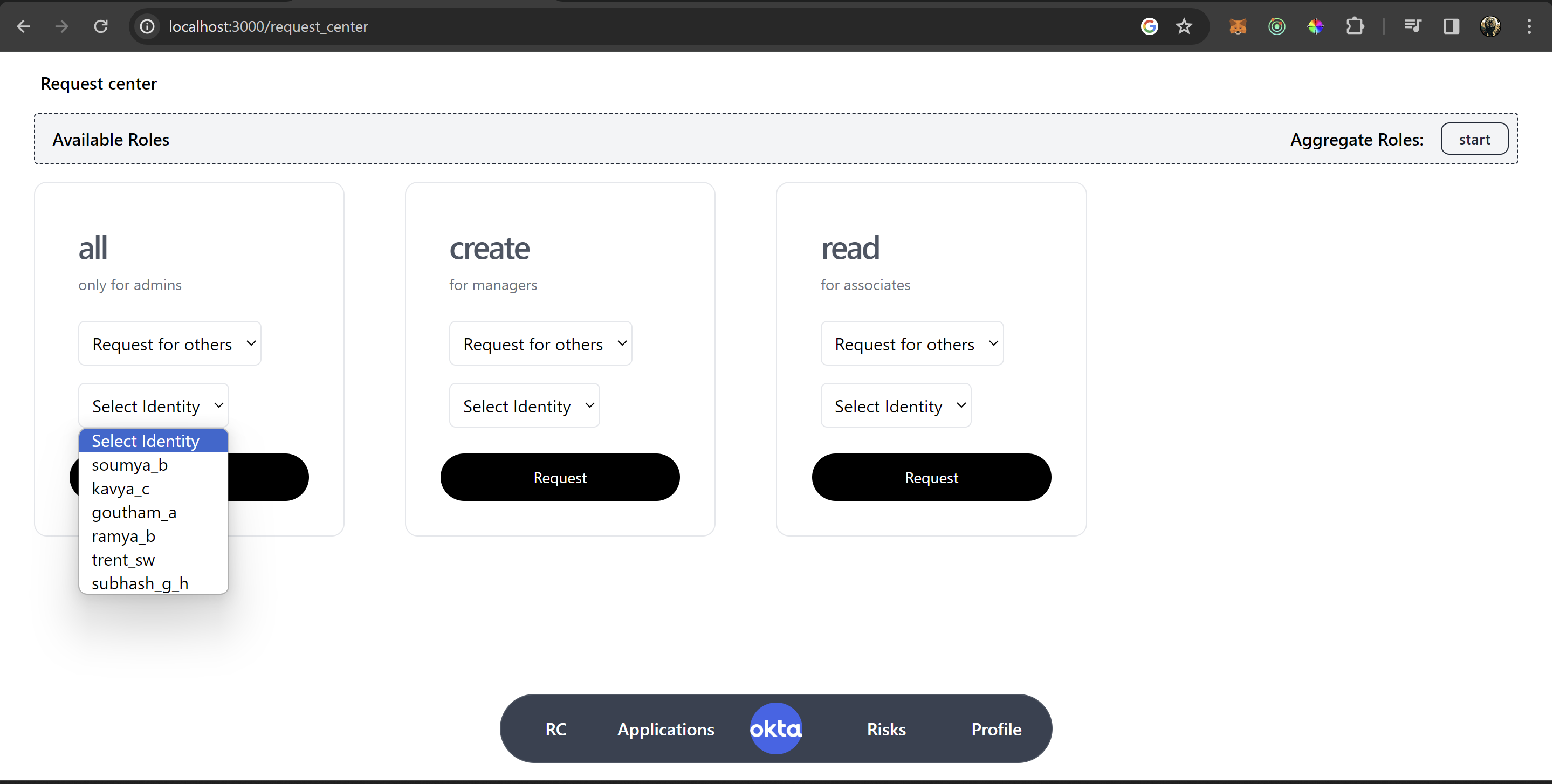Open Select Identity dropdown in read card

(x=896, y=405)
